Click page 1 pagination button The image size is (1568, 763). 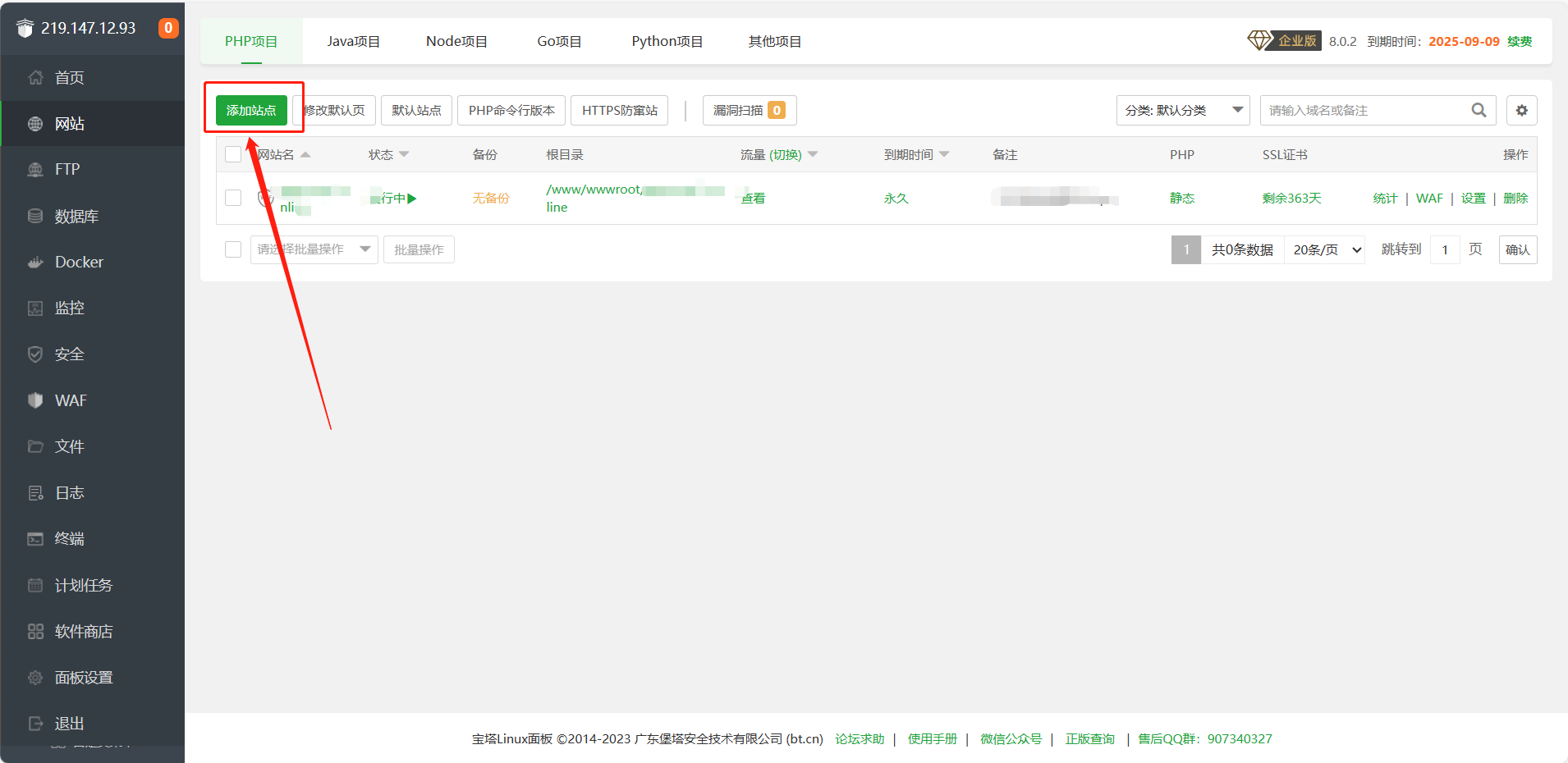pos(1186,249)
